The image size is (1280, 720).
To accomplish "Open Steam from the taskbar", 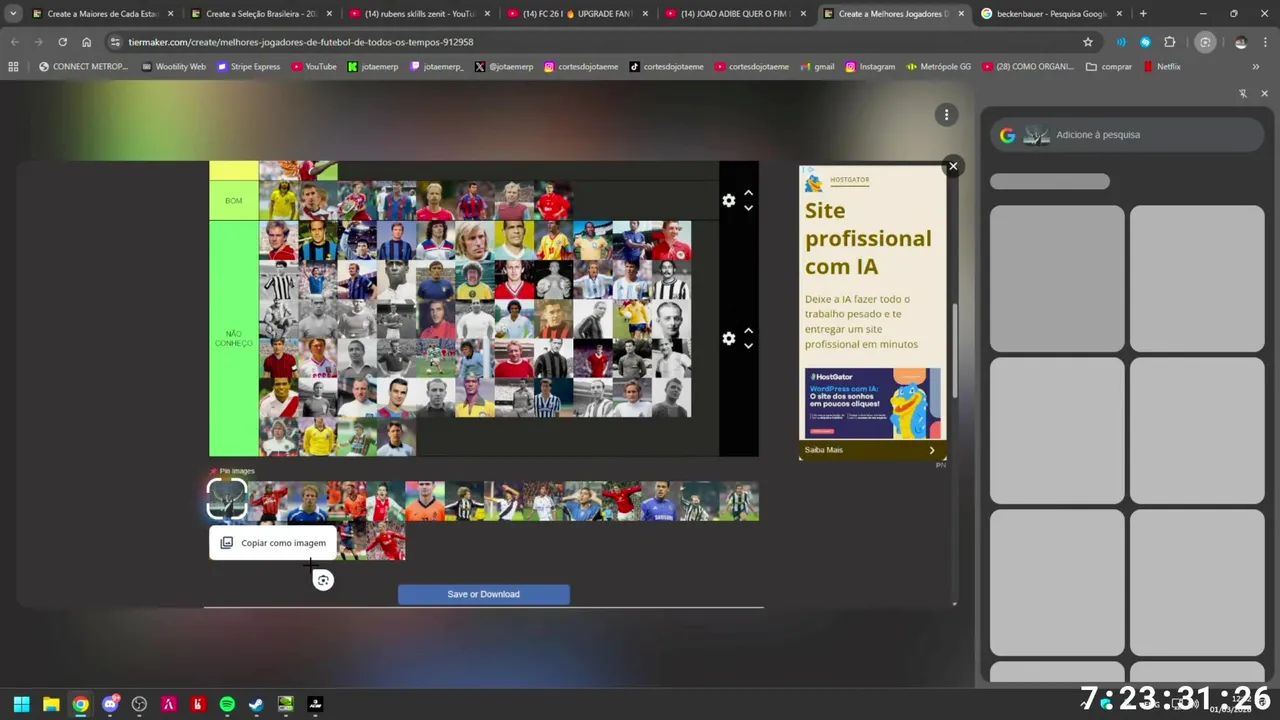I will pyautogui.click(x=256, y=704).
